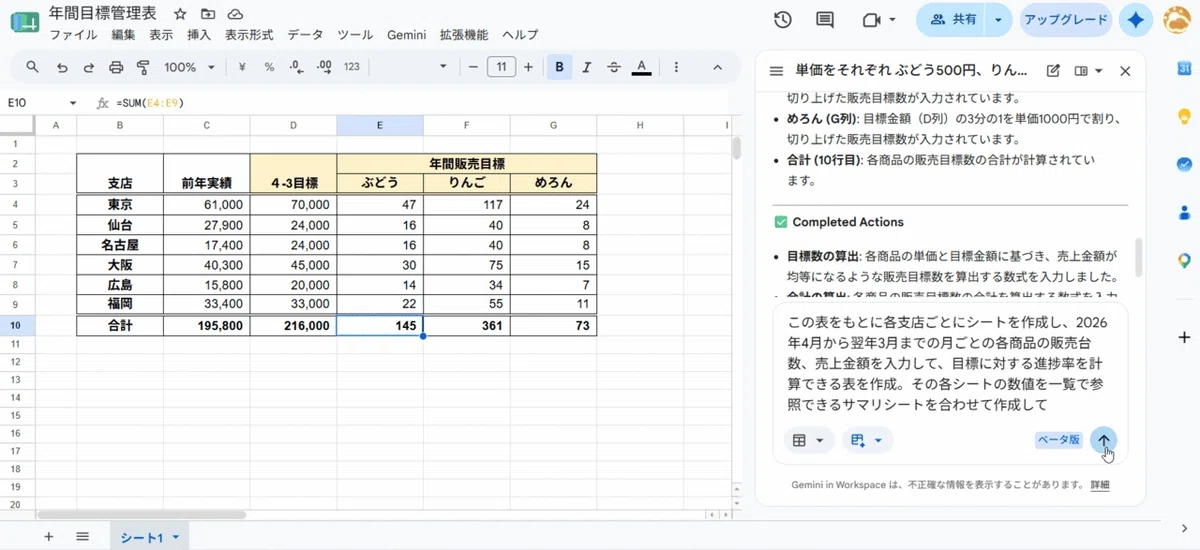This screenshot has width=1200, height=550.
Task: Increase decimal places
Action: click(324, 68)
